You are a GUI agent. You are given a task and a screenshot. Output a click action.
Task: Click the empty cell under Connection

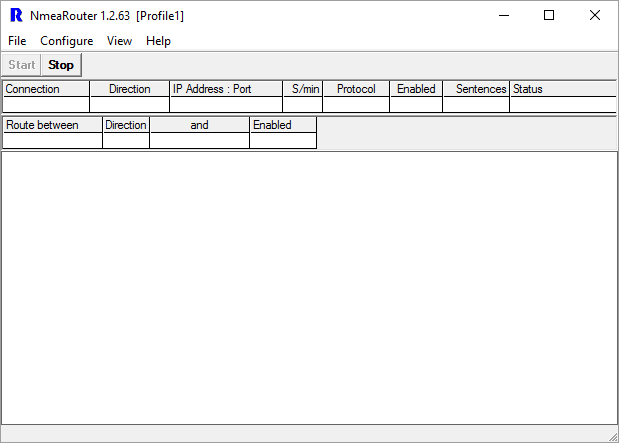[x=46, y=105]
